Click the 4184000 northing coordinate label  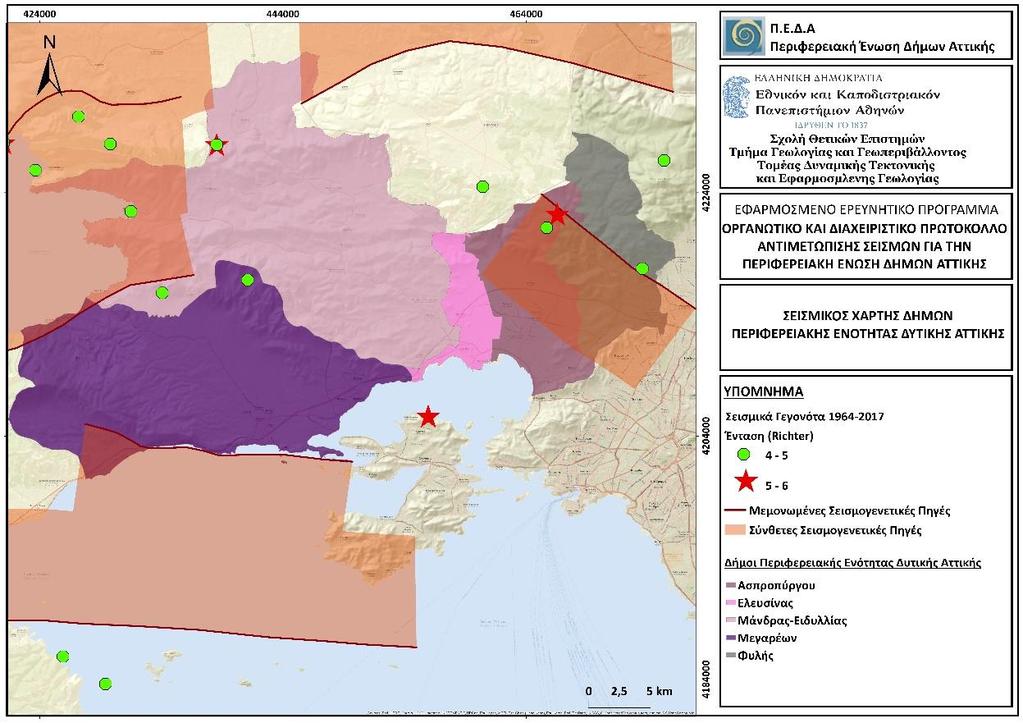(x=706, y=679)
